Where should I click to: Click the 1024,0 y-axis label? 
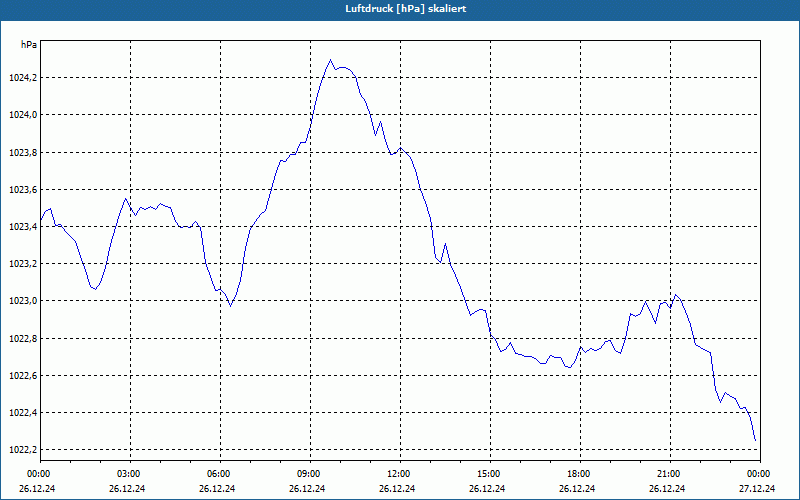23,115
